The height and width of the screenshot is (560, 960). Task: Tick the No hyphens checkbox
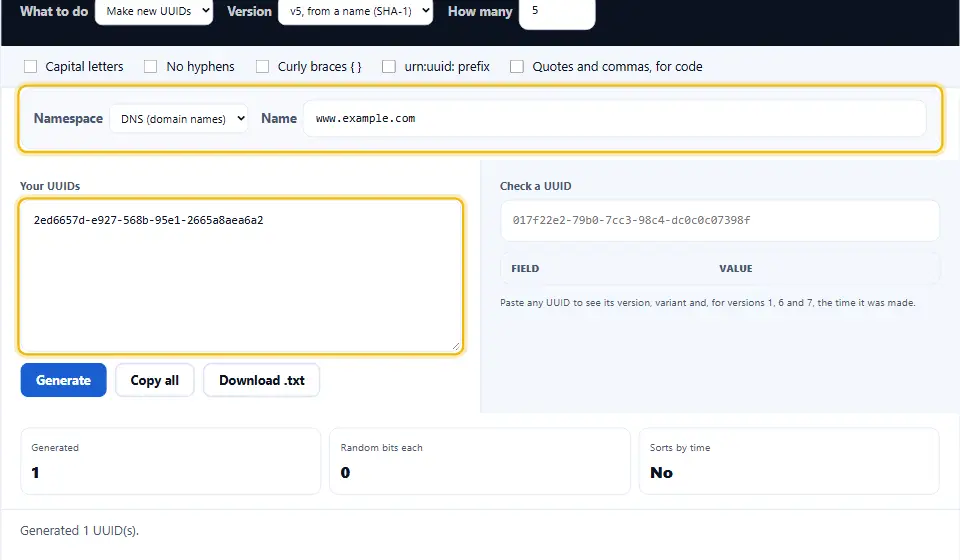tap(151, 66)
